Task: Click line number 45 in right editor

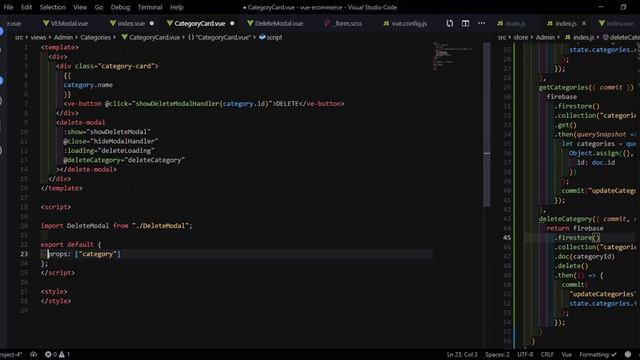Action: pyautogui.click(x=507, y=238)
